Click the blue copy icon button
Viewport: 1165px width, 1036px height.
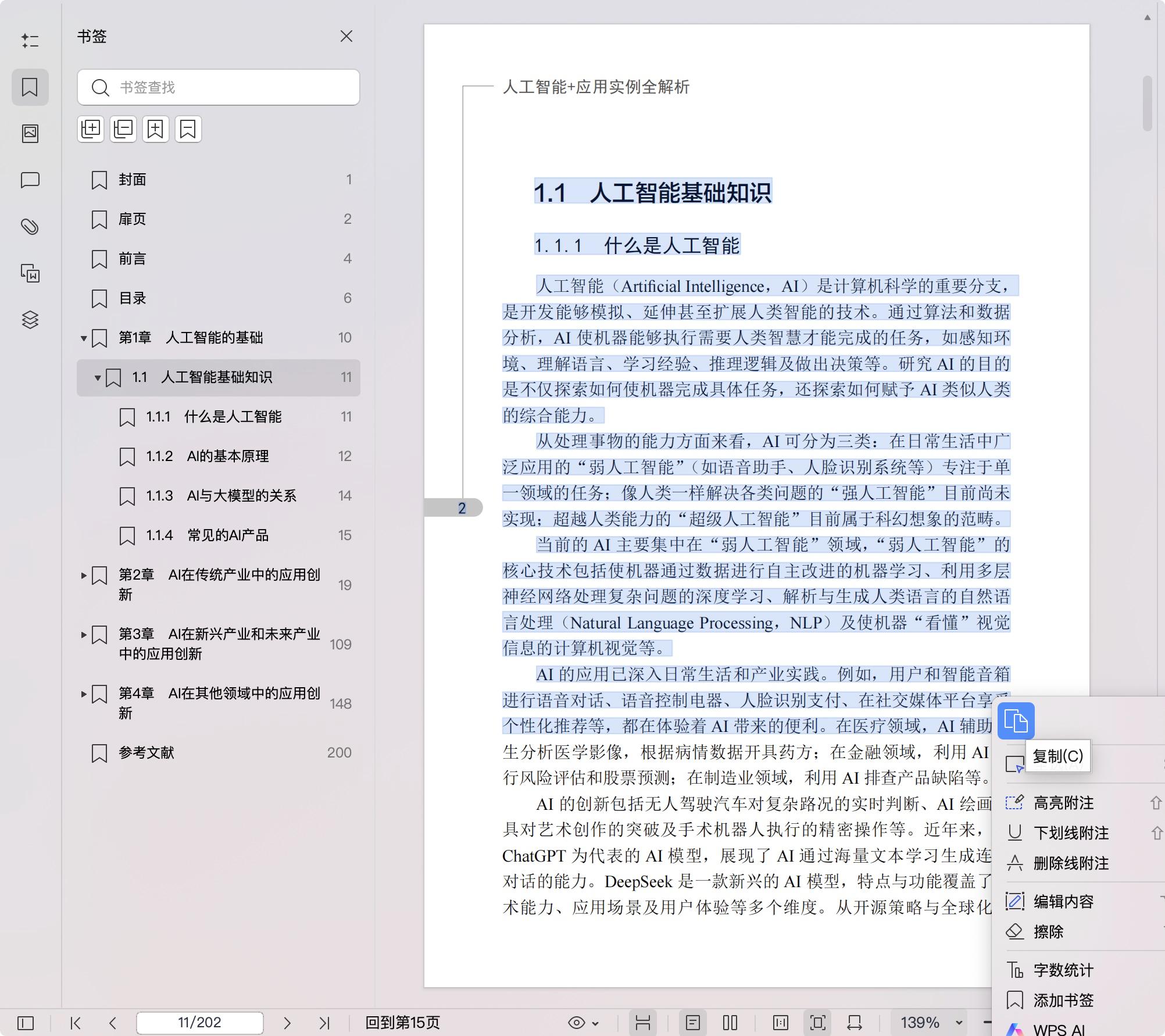coord(1016,721)
